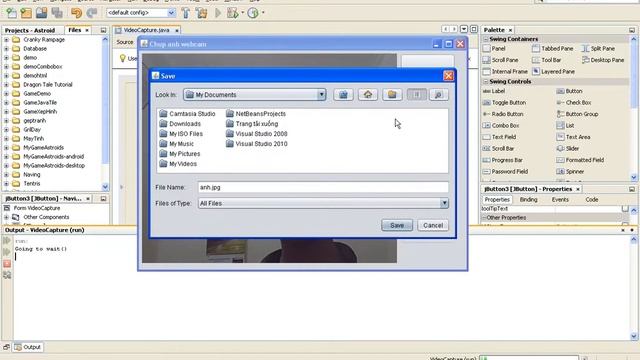Open the Binding tab in Properties
Image resolution: width=640 pixels, height=360 pixels.
point(528,200)
